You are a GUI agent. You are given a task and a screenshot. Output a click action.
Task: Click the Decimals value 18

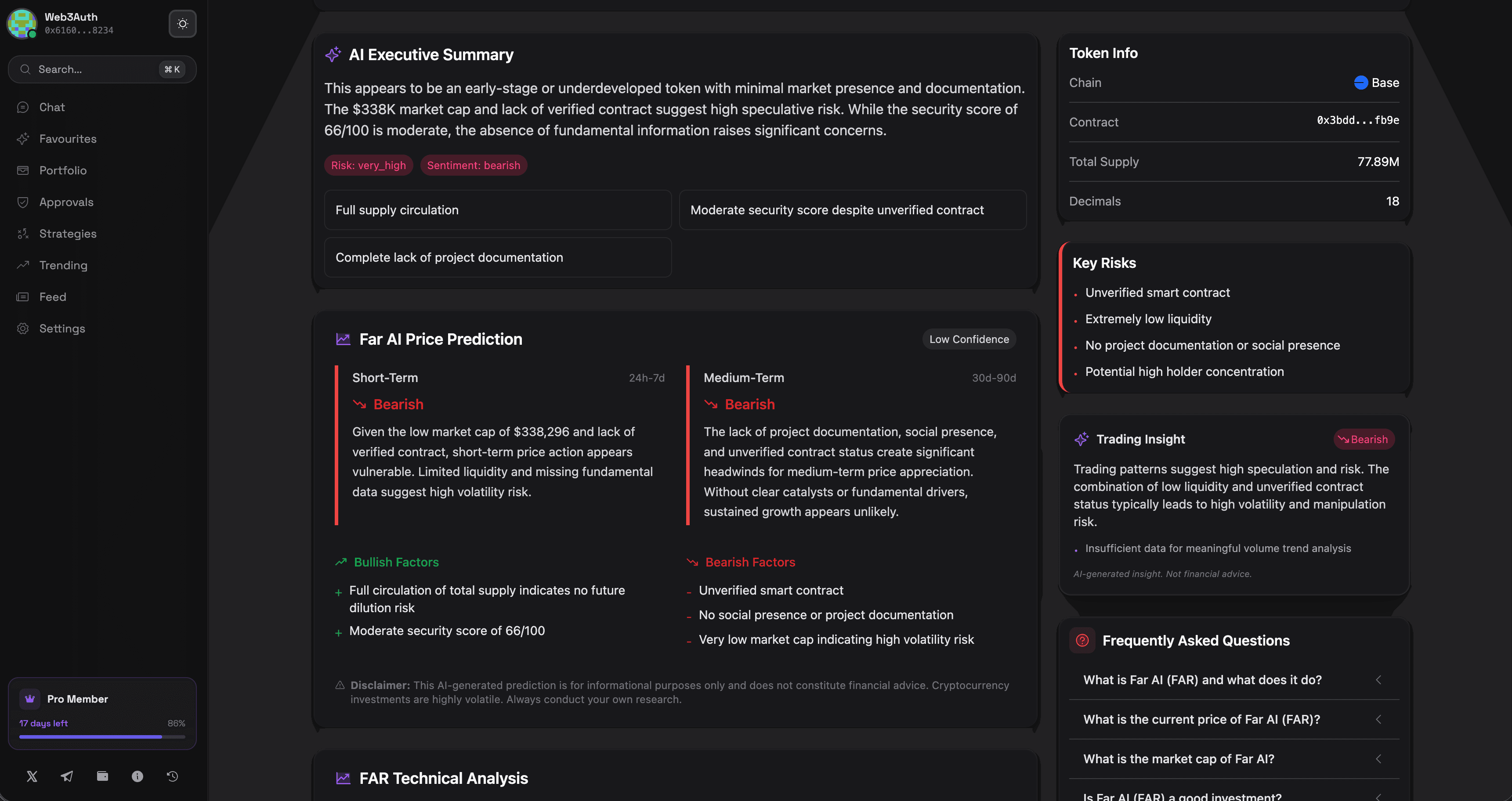pos(1392,202)
